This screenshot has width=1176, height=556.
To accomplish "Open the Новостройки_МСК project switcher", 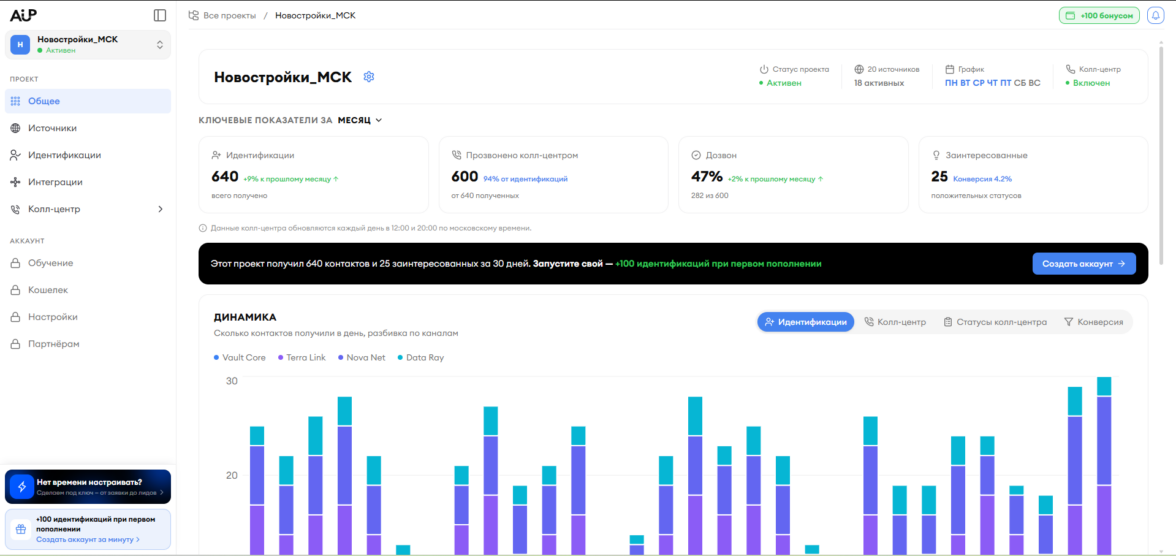I will pos(88,44).
